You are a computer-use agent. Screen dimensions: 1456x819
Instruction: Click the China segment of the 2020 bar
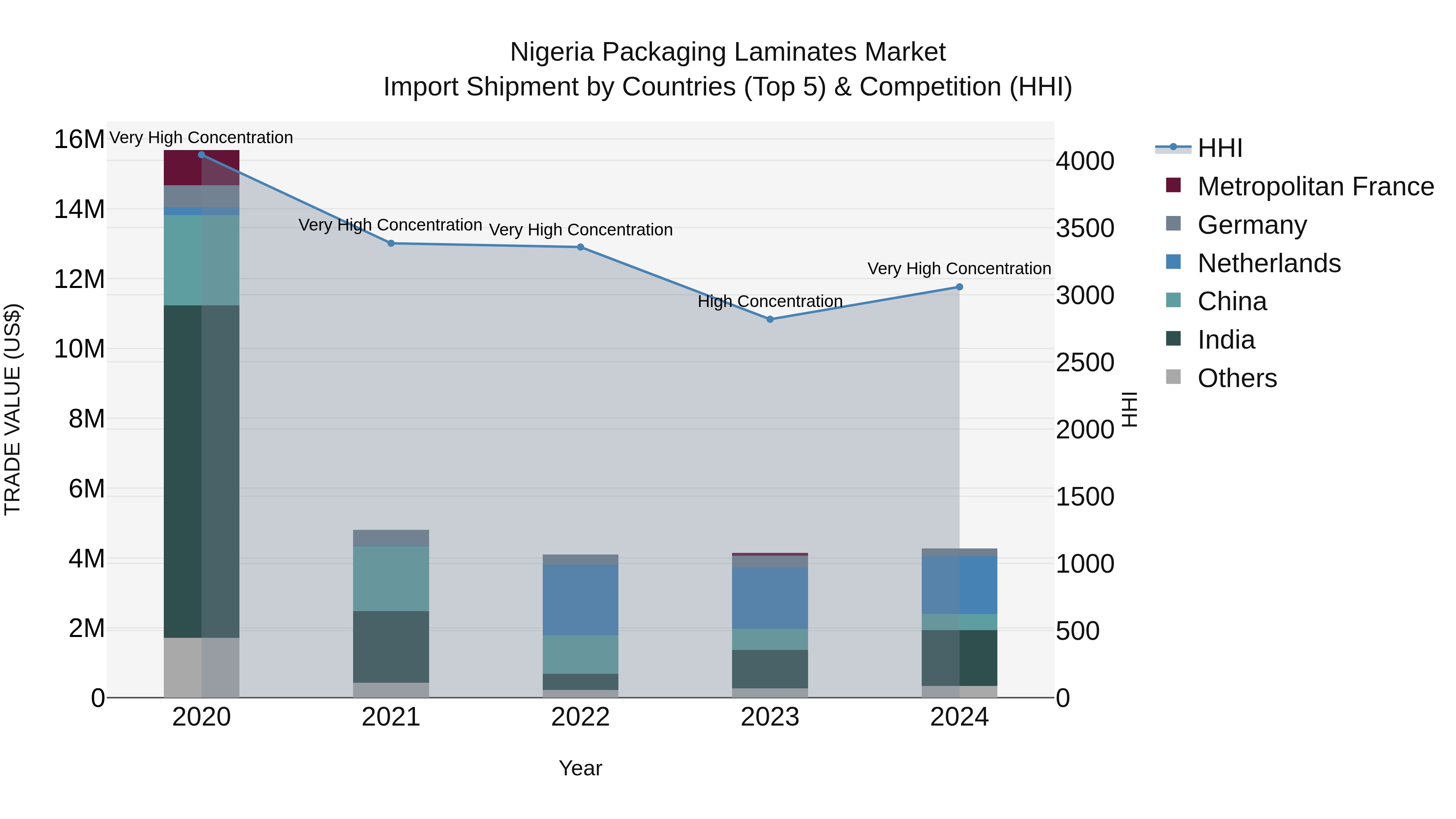click(x=202, y=260)
